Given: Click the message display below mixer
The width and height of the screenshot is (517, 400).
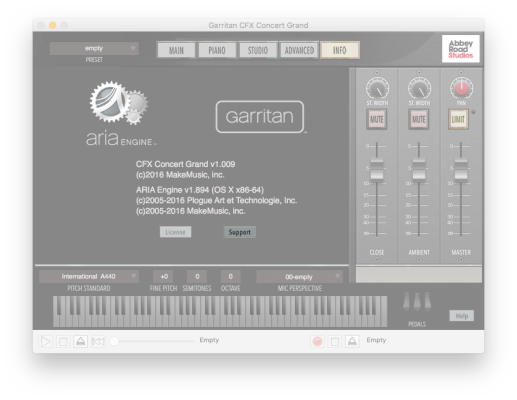Looking at the screenshot, I should 419,275.
